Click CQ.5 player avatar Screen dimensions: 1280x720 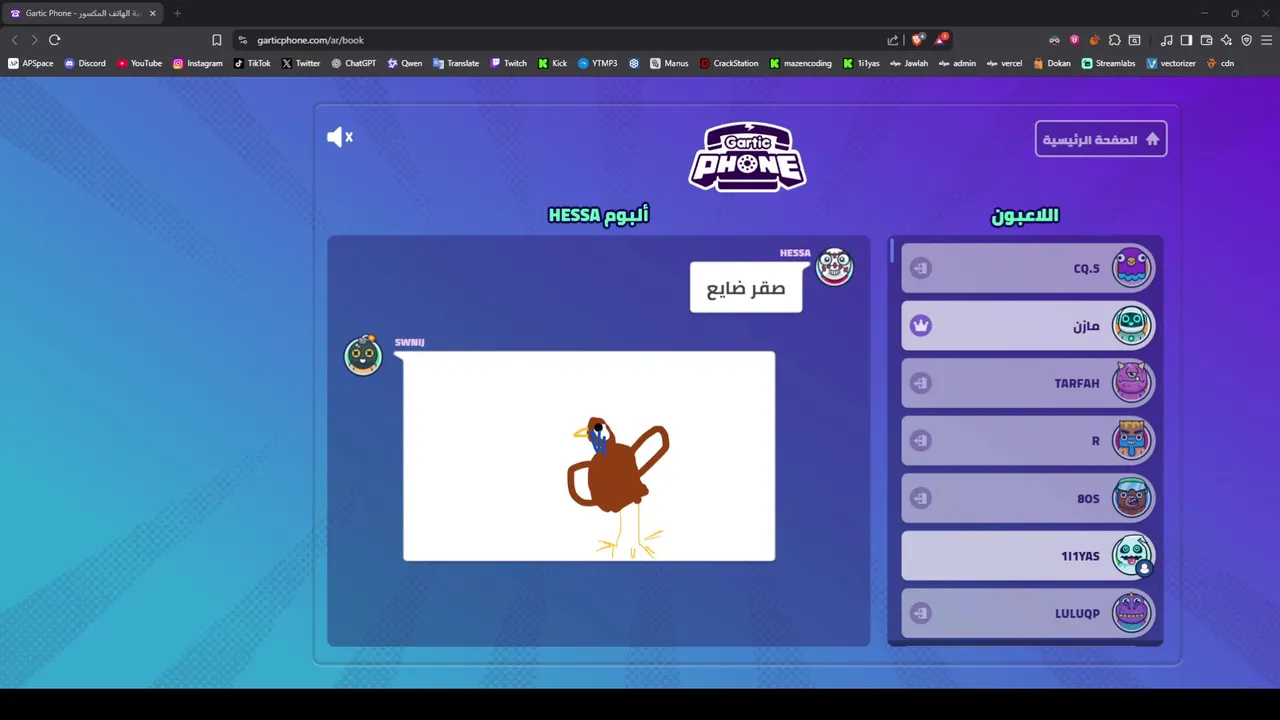1132,267
